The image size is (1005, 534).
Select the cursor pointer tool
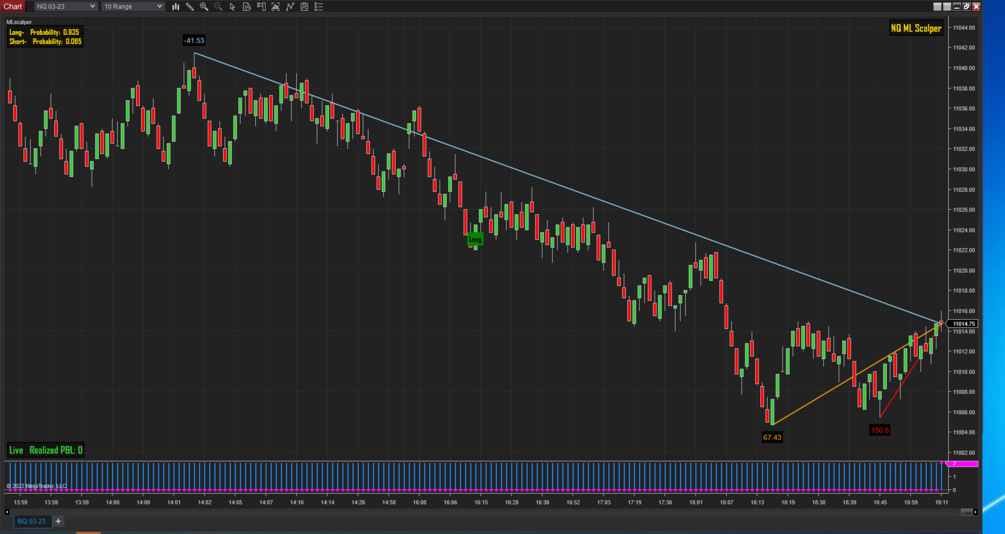[233, 6]
